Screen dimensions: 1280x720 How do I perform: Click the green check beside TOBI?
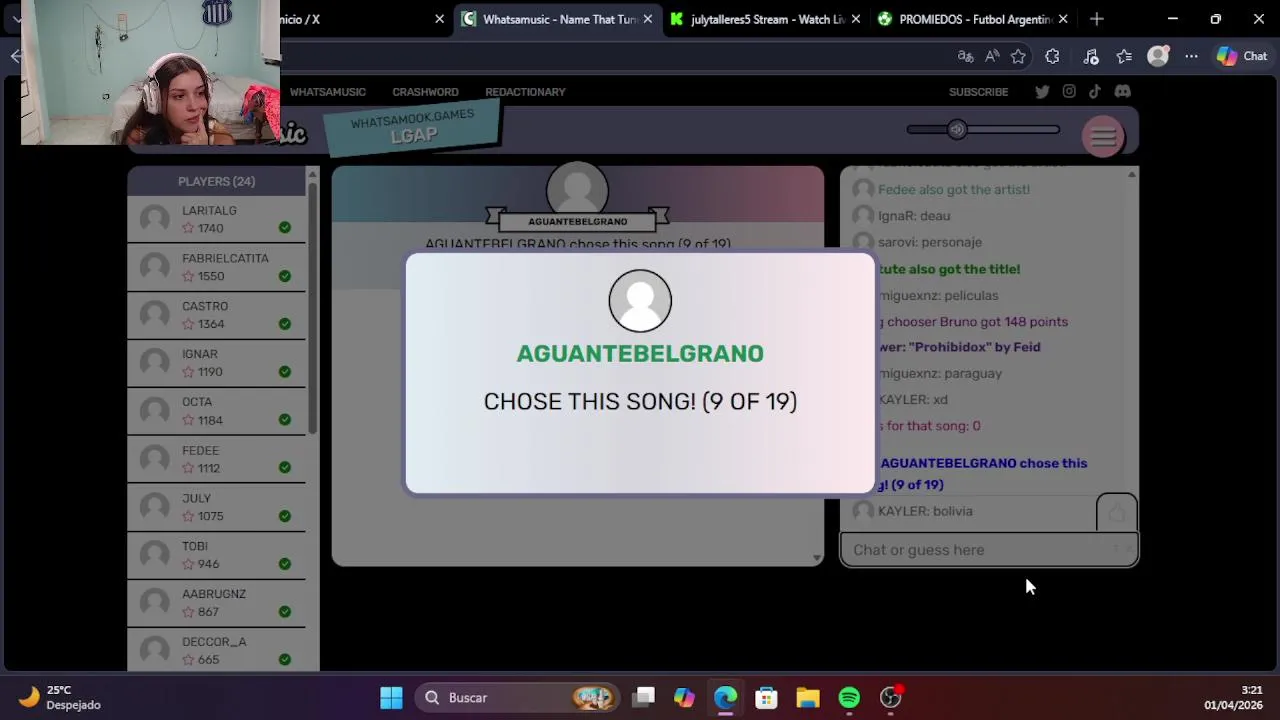click(285, 564)
